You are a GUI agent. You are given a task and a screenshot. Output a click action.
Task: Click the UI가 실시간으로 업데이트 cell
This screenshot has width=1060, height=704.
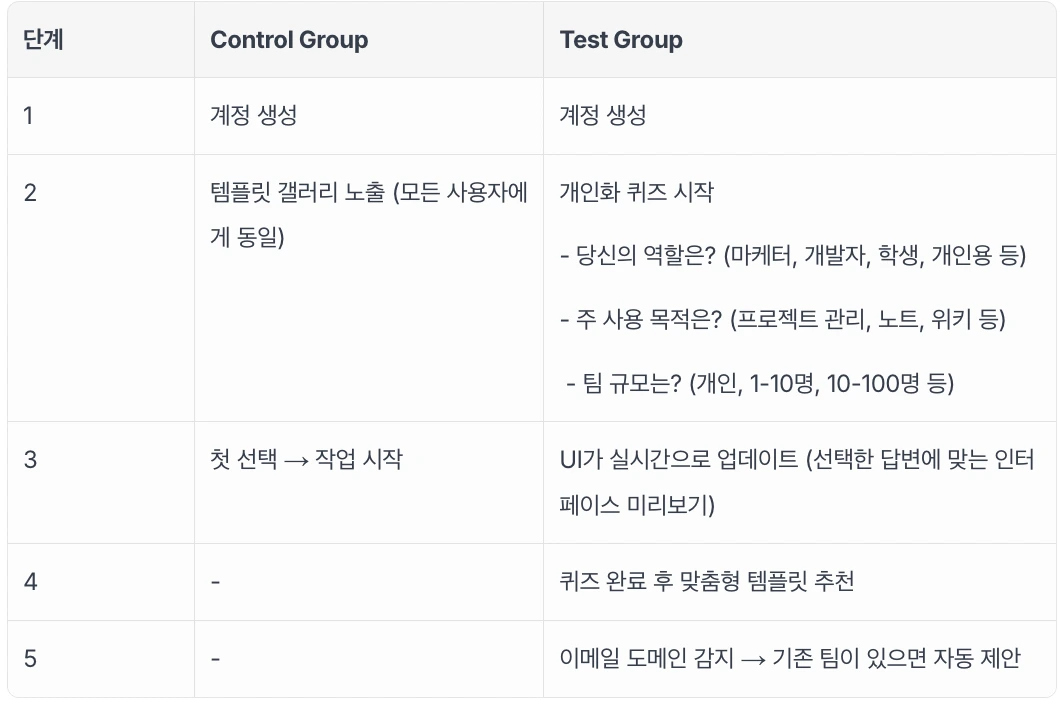(x=797, y=482)
